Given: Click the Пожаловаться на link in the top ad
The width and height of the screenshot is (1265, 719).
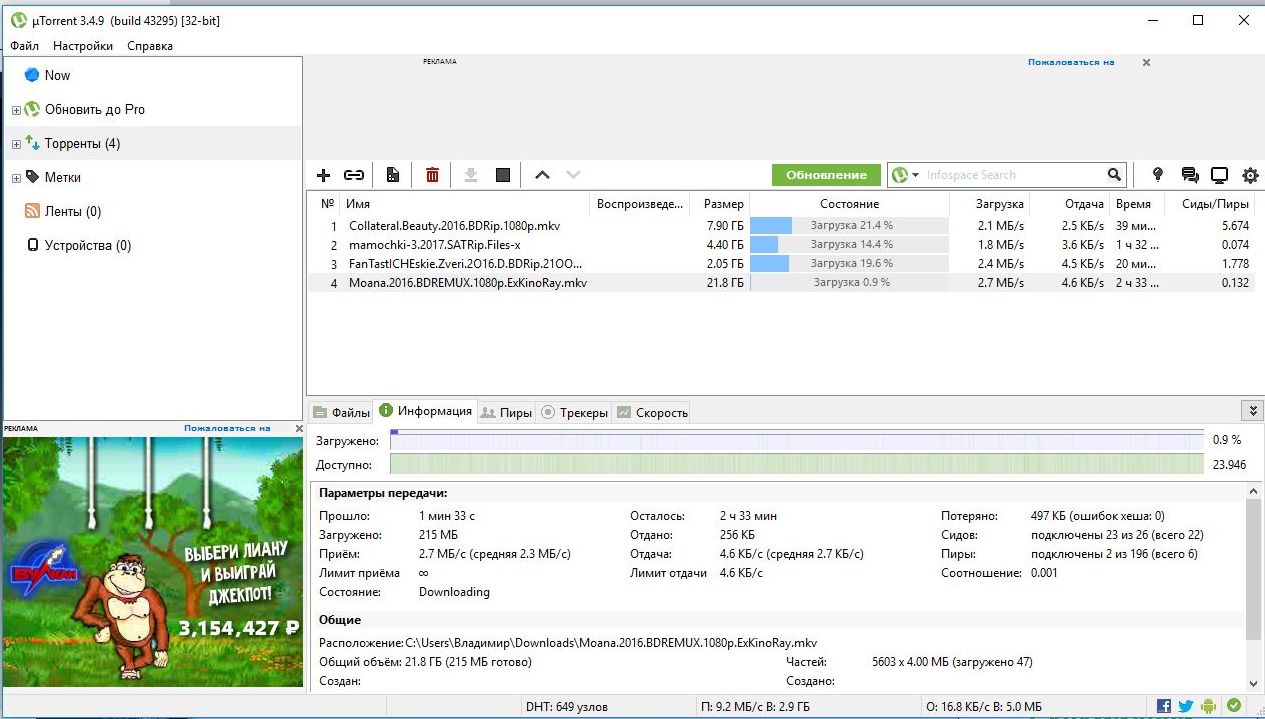Looking at the screenshot, I should pyautogui.click(x=1071, y=62).
